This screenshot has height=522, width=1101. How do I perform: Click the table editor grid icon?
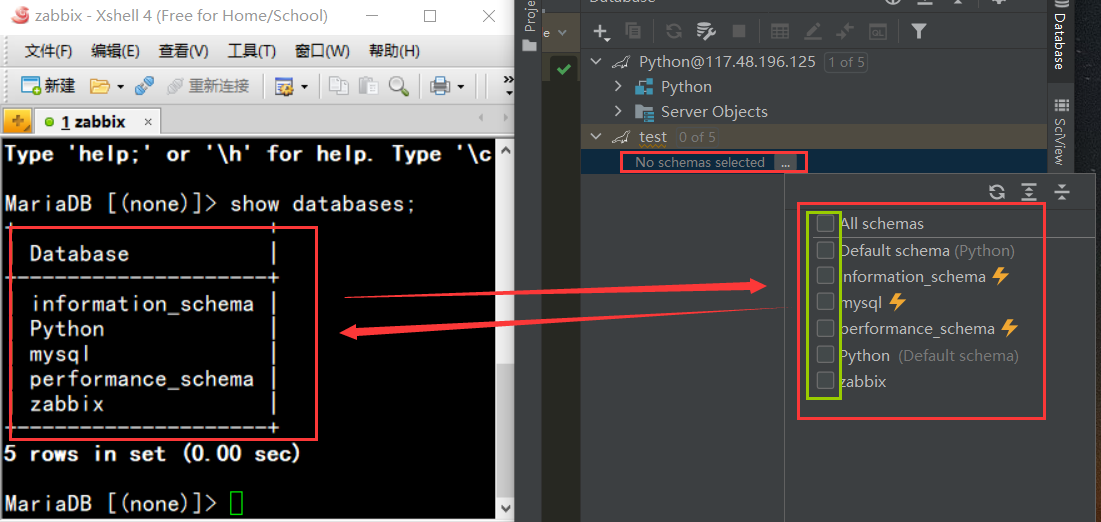tap(779, 31)
